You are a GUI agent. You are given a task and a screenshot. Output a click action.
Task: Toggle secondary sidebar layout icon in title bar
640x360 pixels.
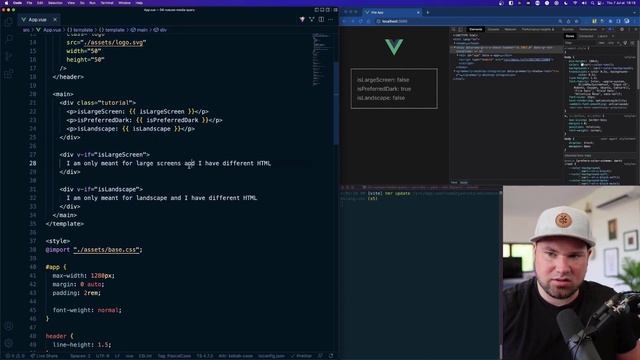[328, 10]
